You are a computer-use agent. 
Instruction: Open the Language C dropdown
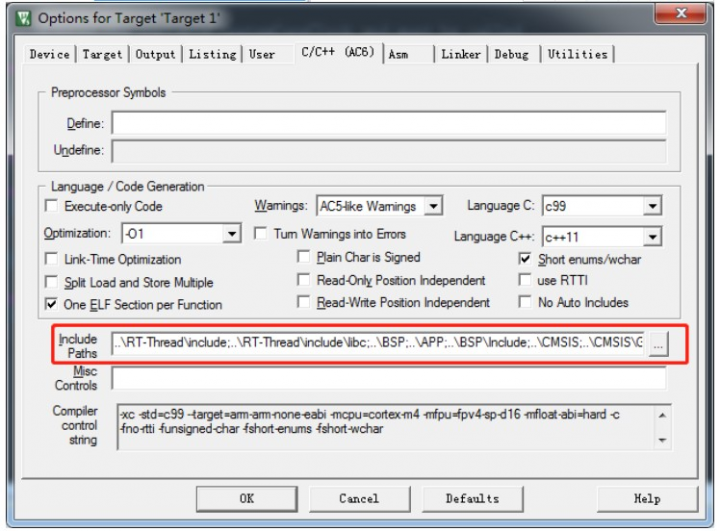652,206
